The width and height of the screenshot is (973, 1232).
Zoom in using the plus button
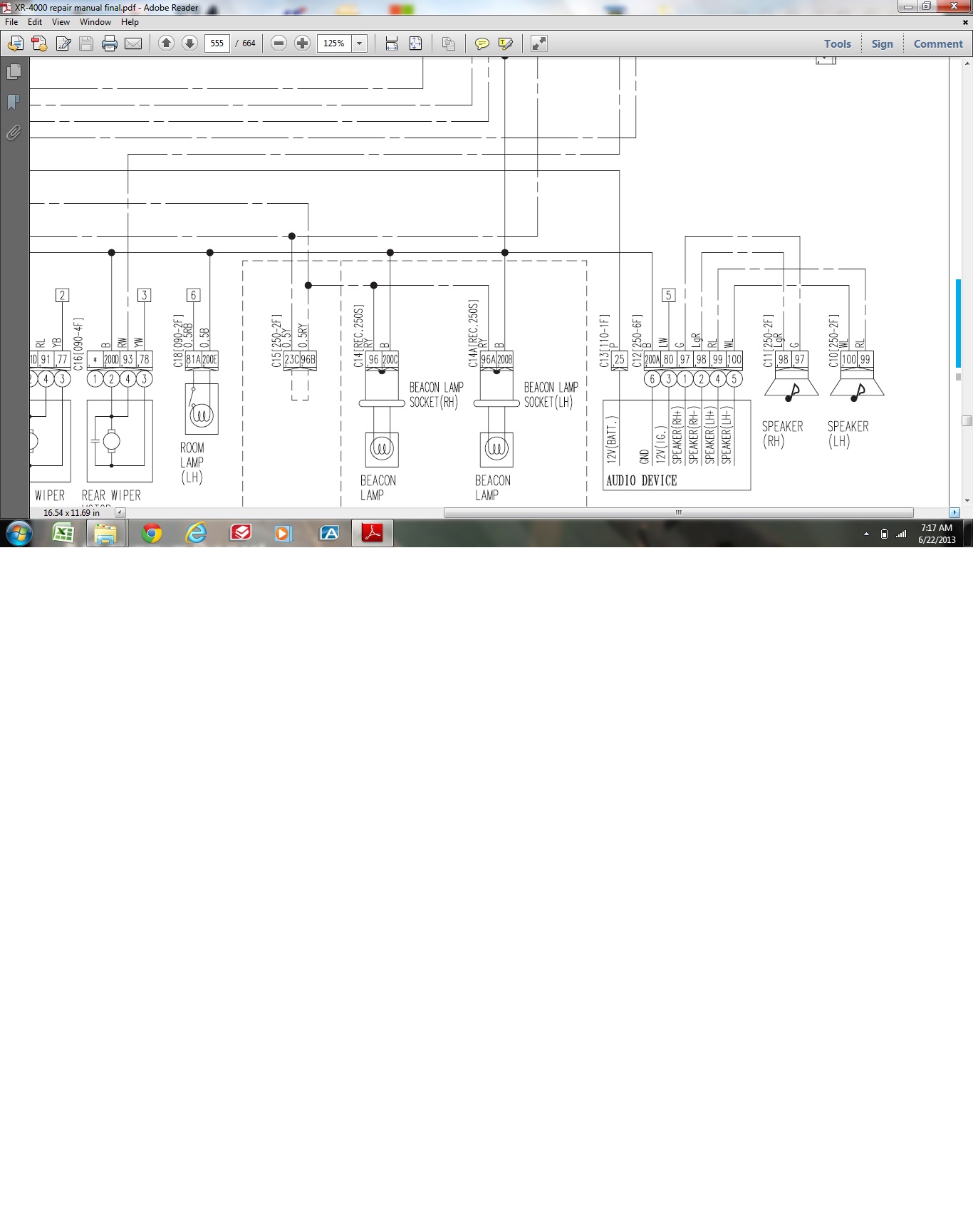(302, 43)
